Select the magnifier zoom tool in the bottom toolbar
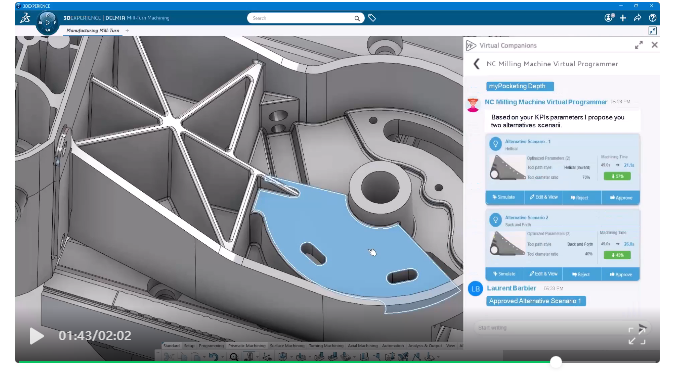The width and height of the screenshot is (676, 384). 234,357
